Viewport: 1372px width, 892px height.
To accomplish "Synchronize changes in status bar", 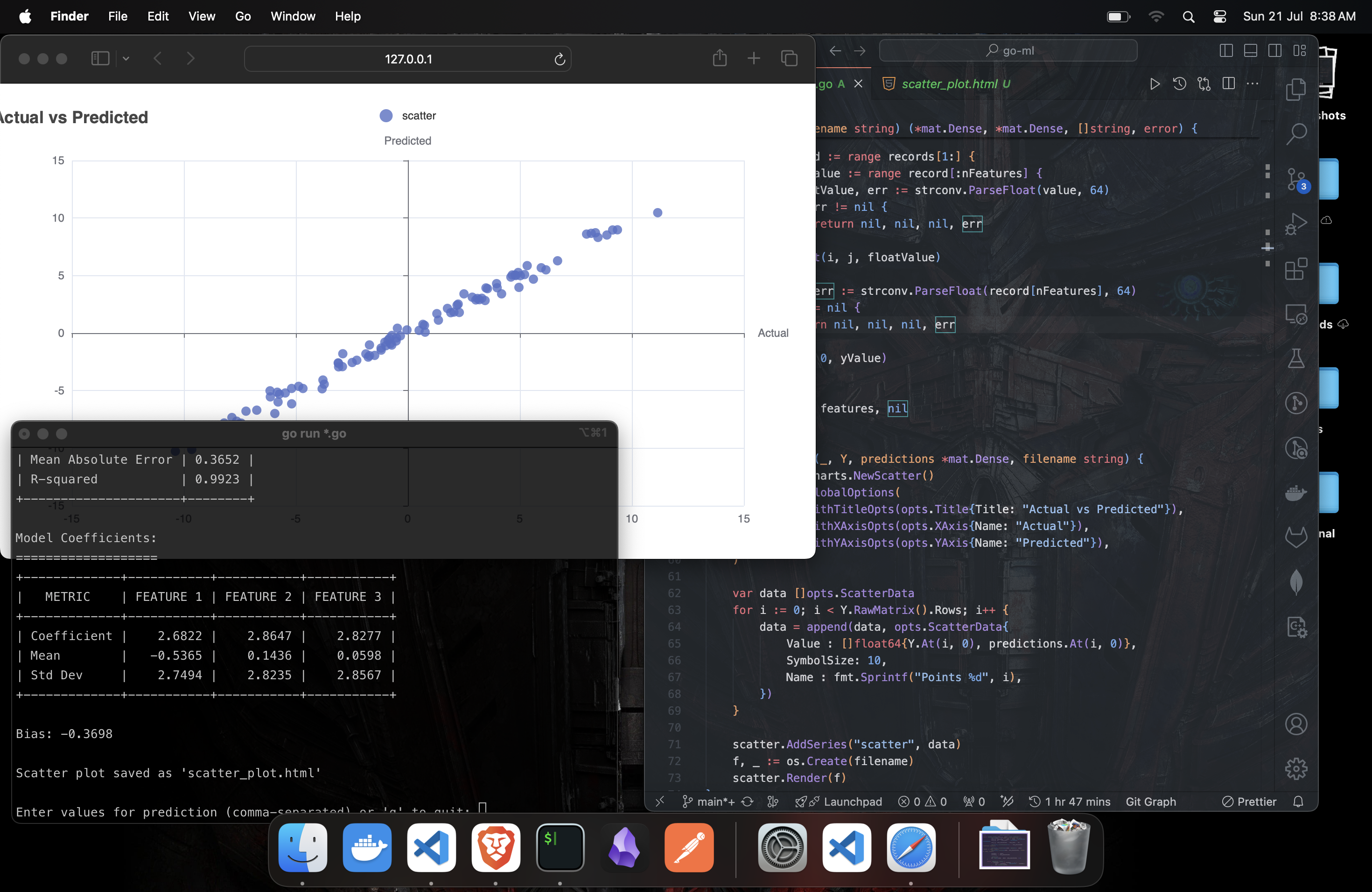I will [747, 801].
